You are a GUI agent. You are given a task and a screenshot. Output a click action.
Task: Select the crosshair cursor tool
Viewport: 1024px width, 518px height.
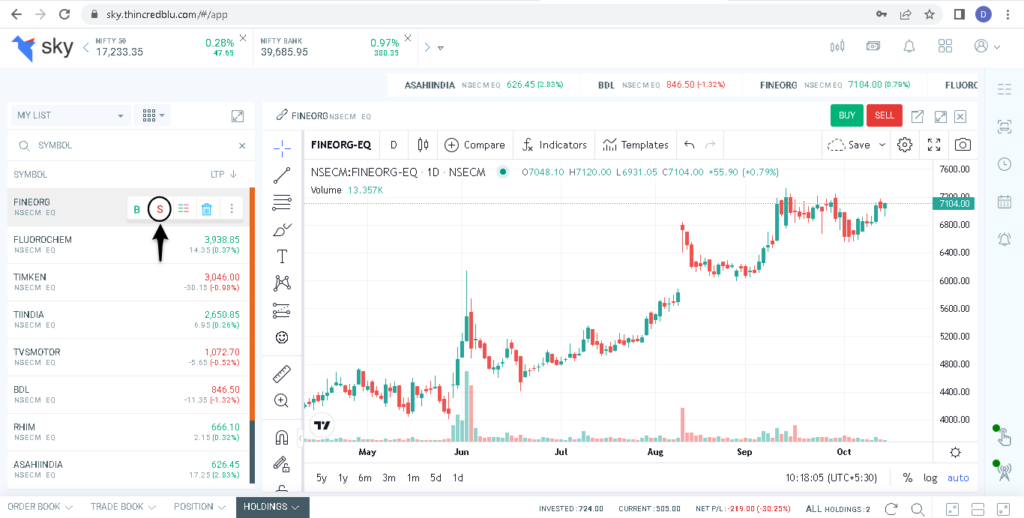coord(282,148)
